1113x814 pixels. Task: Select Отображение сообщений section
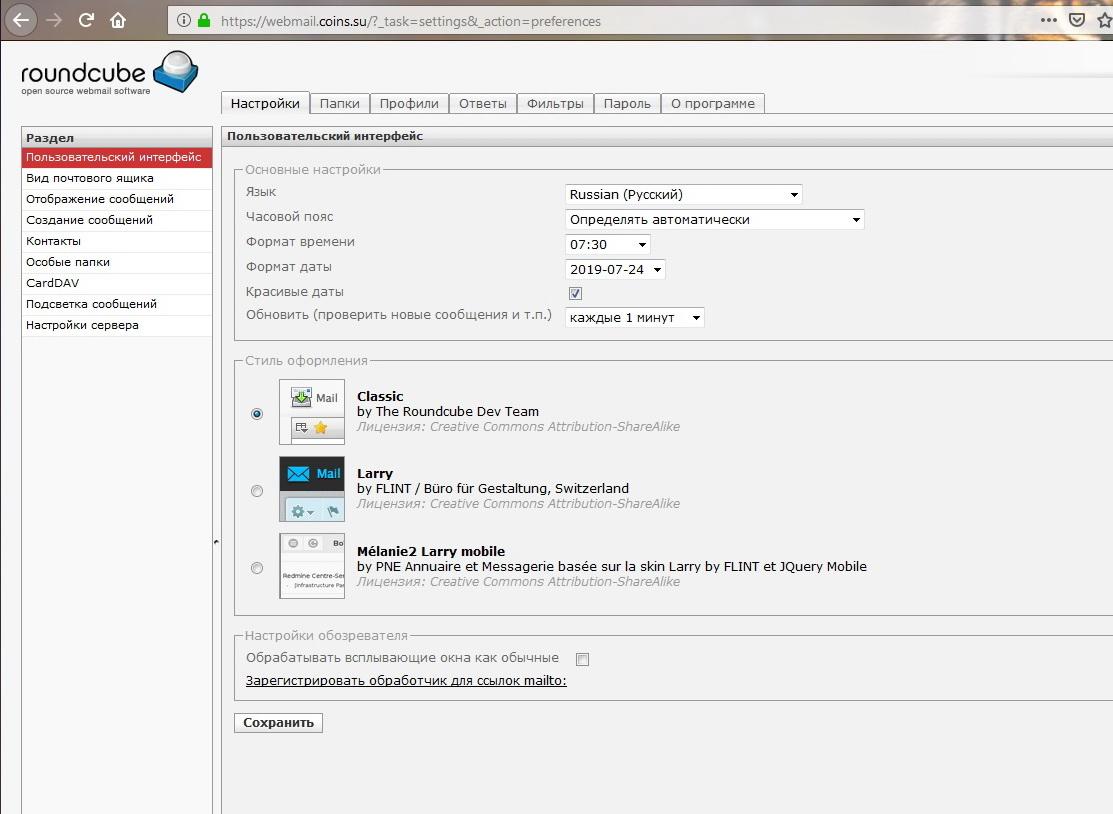117,199
